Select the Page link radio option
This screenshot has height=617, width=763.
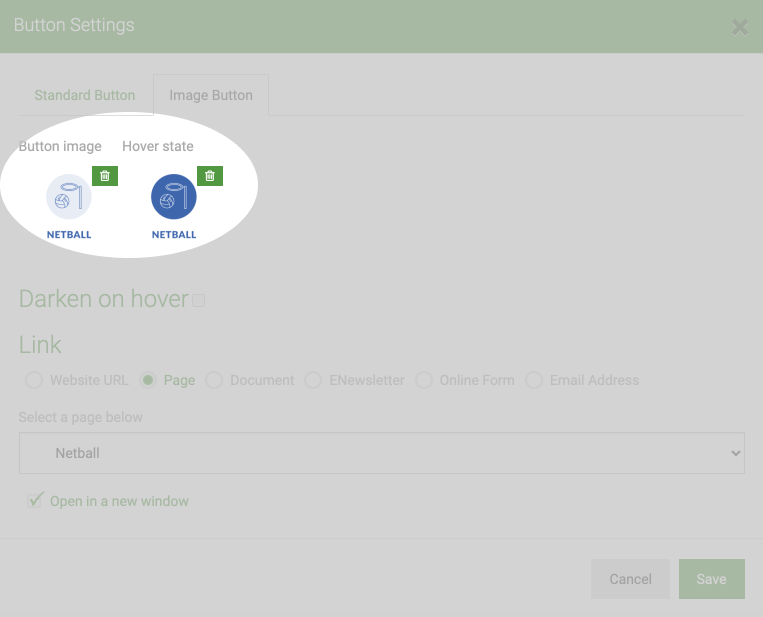point(148,380)
